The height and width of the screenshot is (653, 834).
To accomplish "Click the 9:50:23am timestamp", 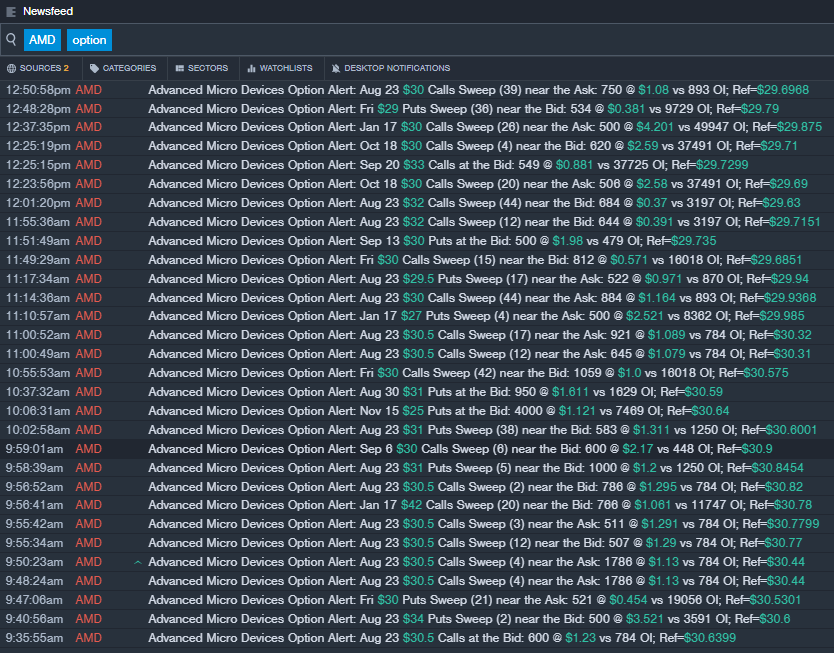I will [x=34, y=562].
